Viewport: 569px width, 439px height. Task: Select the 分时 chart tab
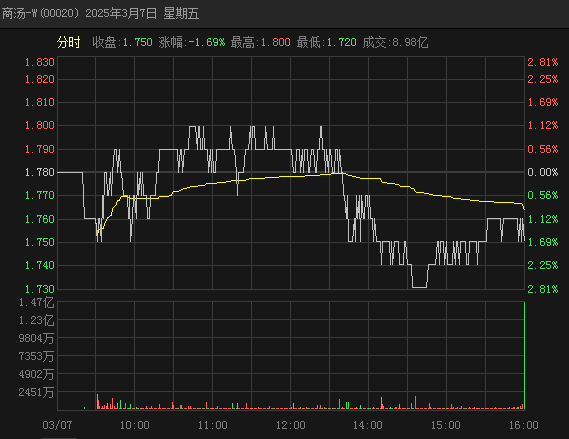(68, 42)
